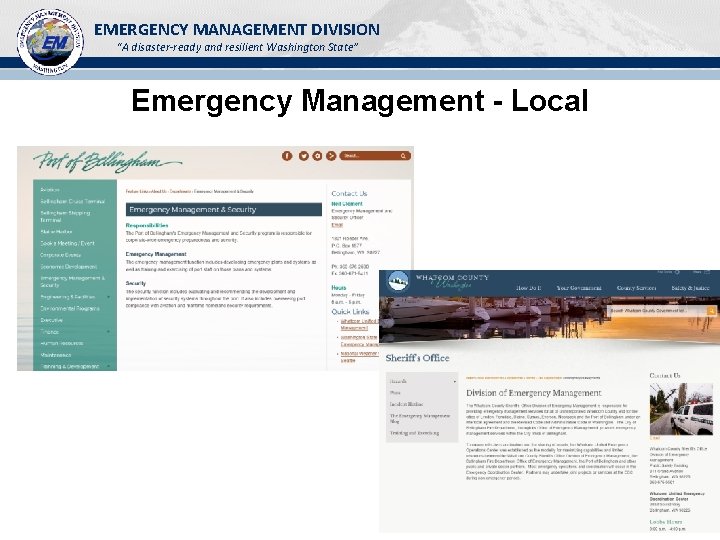Click the Emergency Management Division round logo
Viewport: 720px width, 540px height.
[x=50, y=42]
